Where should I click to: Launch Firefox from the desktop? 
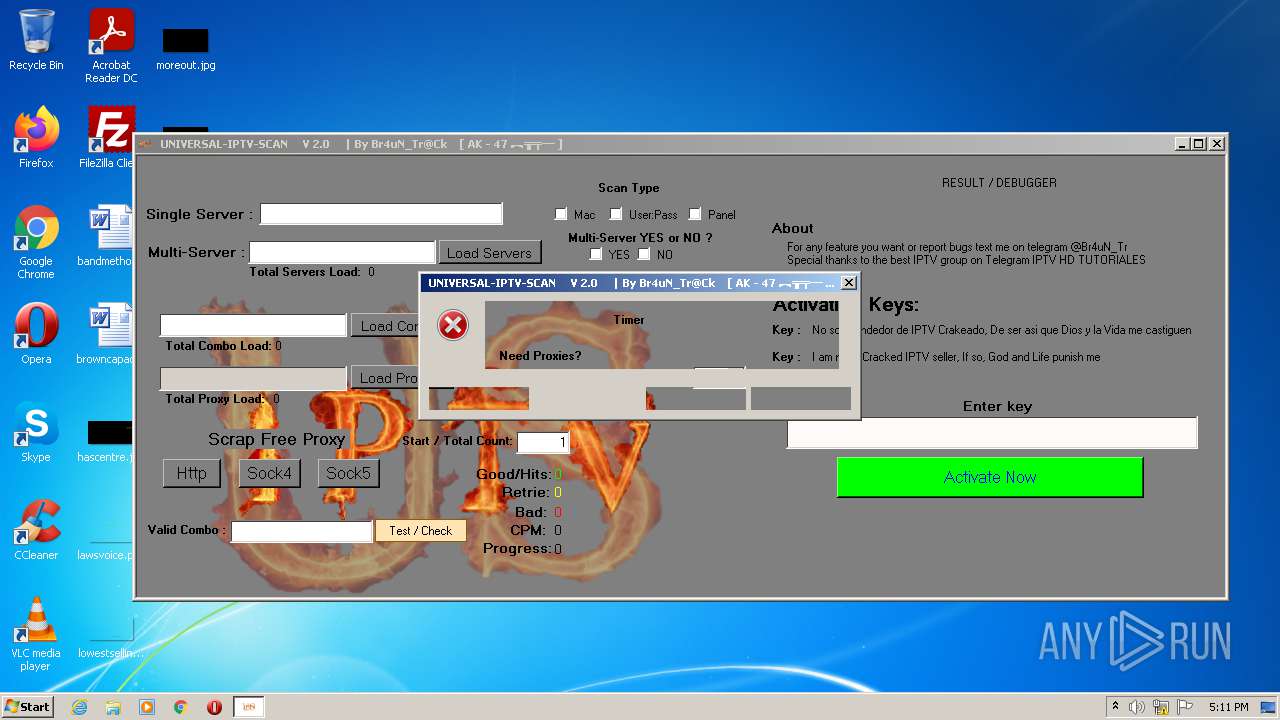(36, 137)
